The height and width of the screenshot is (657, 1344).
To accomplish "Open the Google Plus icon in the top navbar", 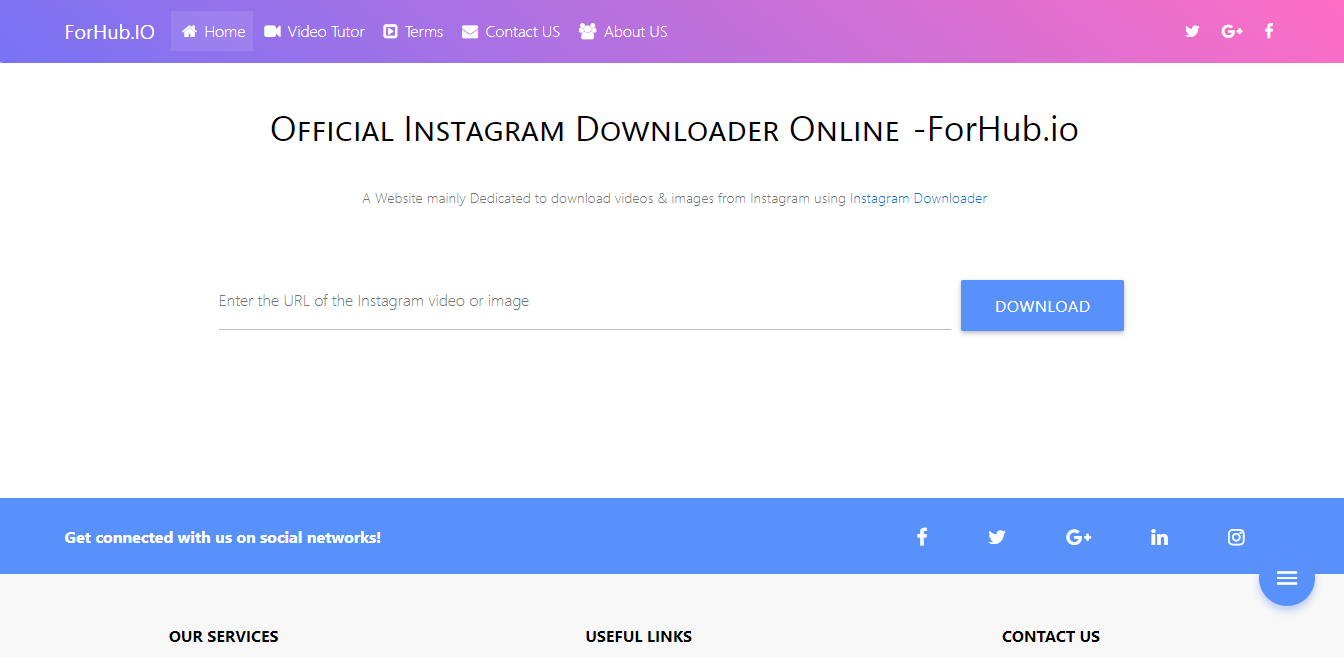I will pyautogui.click(x=1232, y=31).
